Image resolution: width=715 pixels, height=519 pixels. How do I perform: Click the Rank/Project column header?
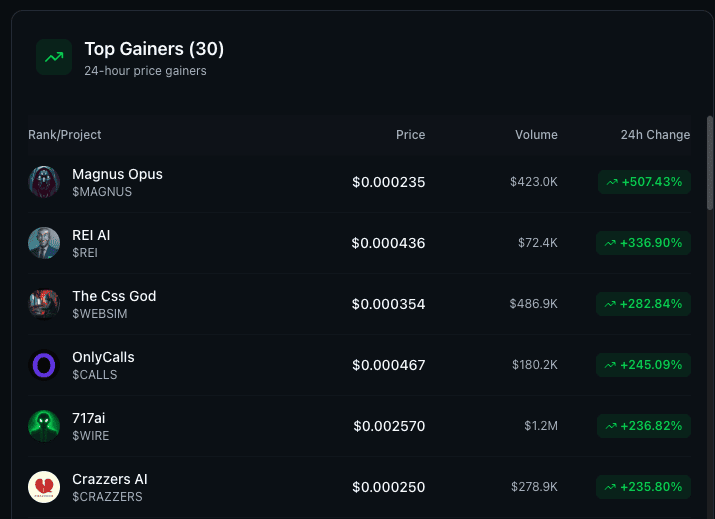[65, 135]
